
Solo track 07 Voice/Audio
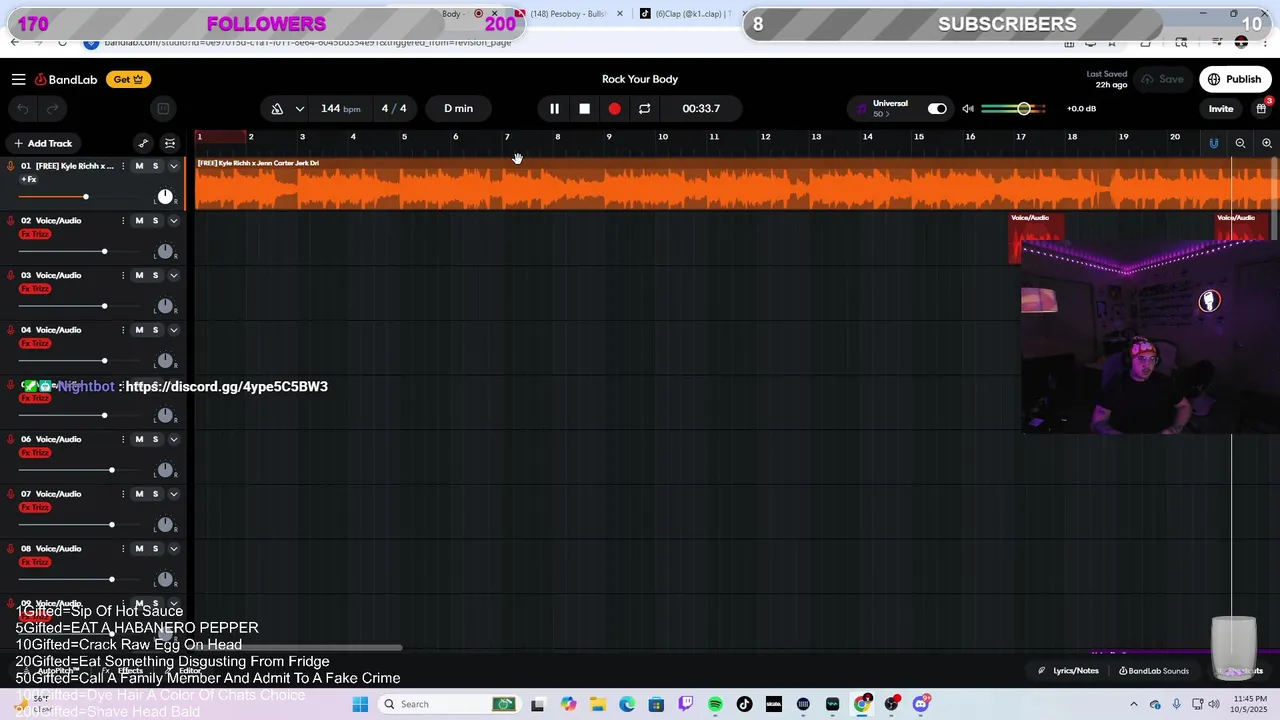(155, 494)
